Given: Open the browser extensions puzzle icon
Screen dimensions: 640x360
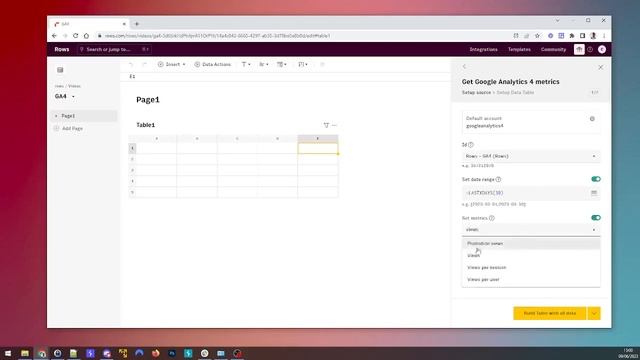Looking at the screenshot, I should pos(572,36).
